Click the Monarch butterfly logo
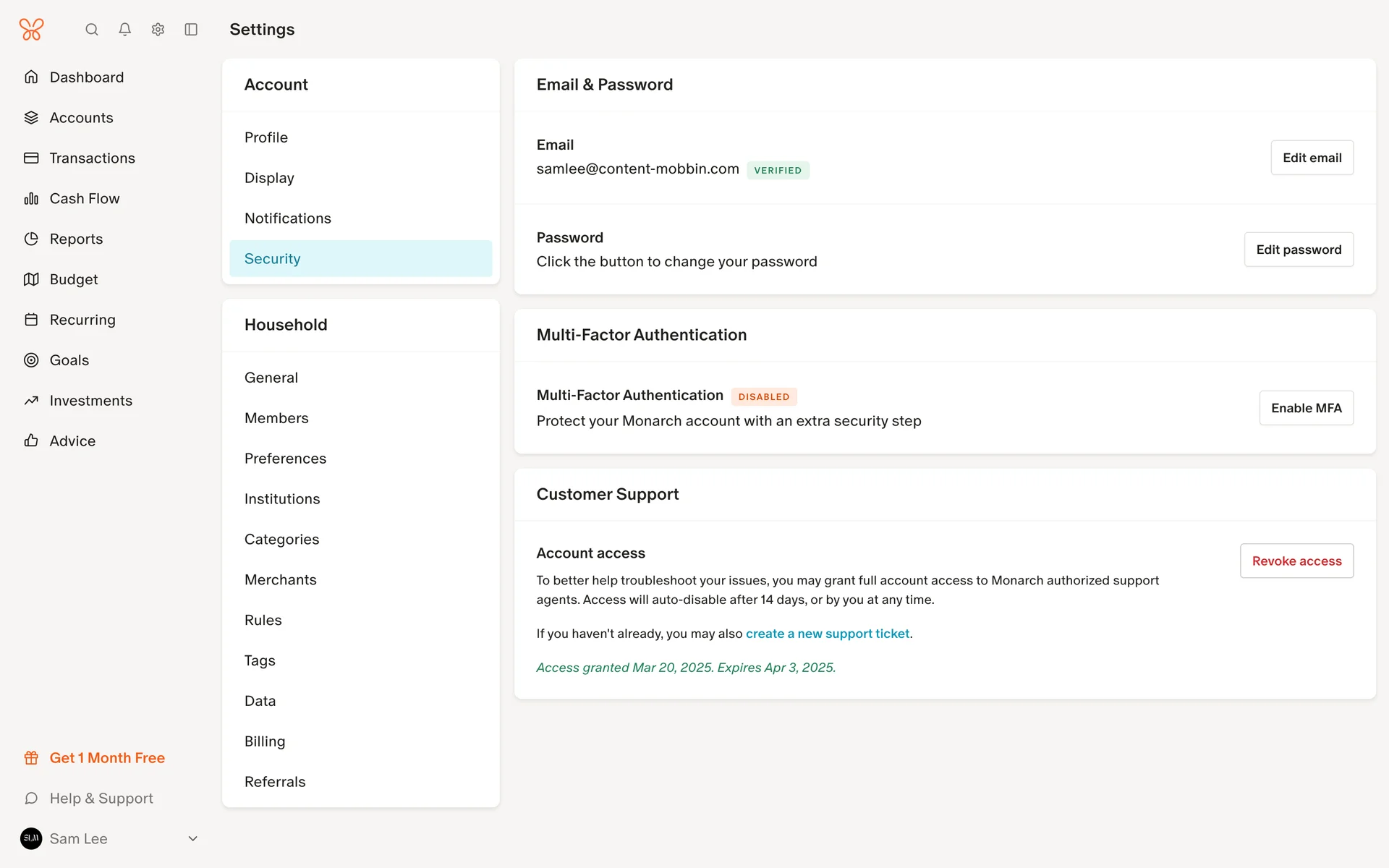The image size is (1389, 868). pyautogui.click(x=31, y=30)
